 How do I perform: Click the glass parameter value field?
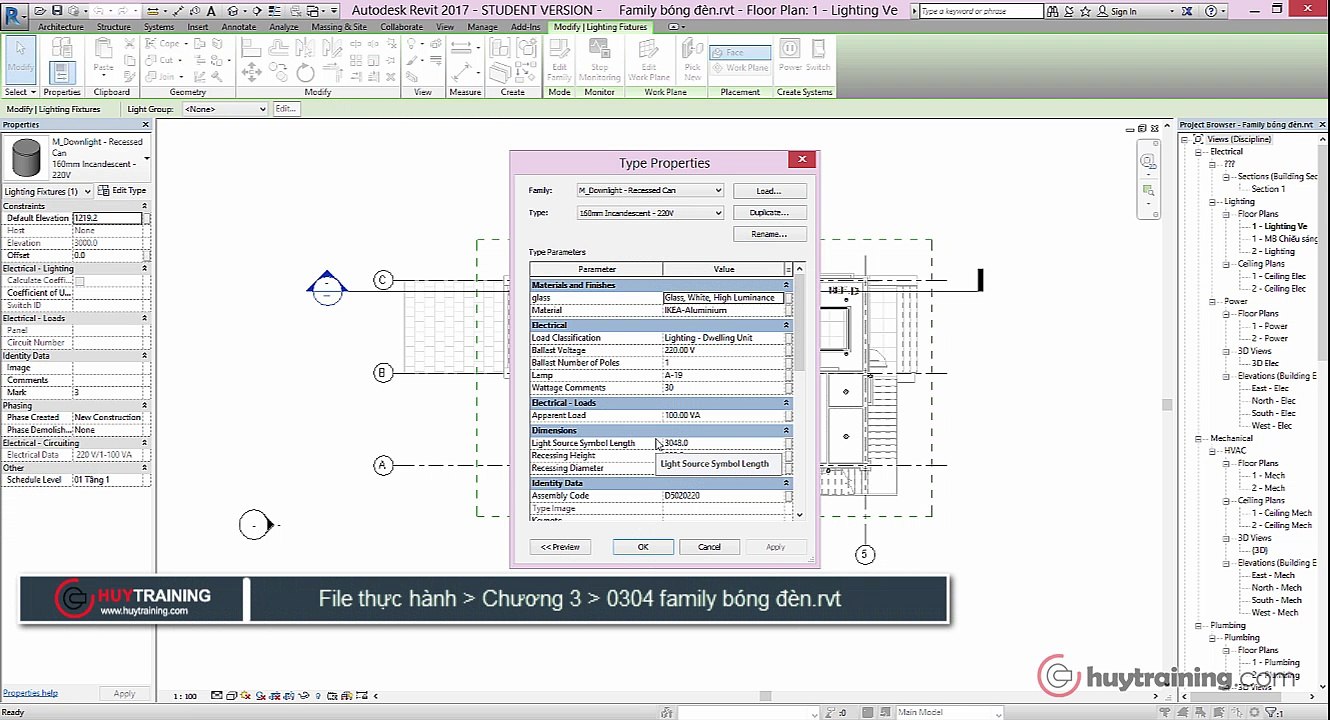coord(722,298)
